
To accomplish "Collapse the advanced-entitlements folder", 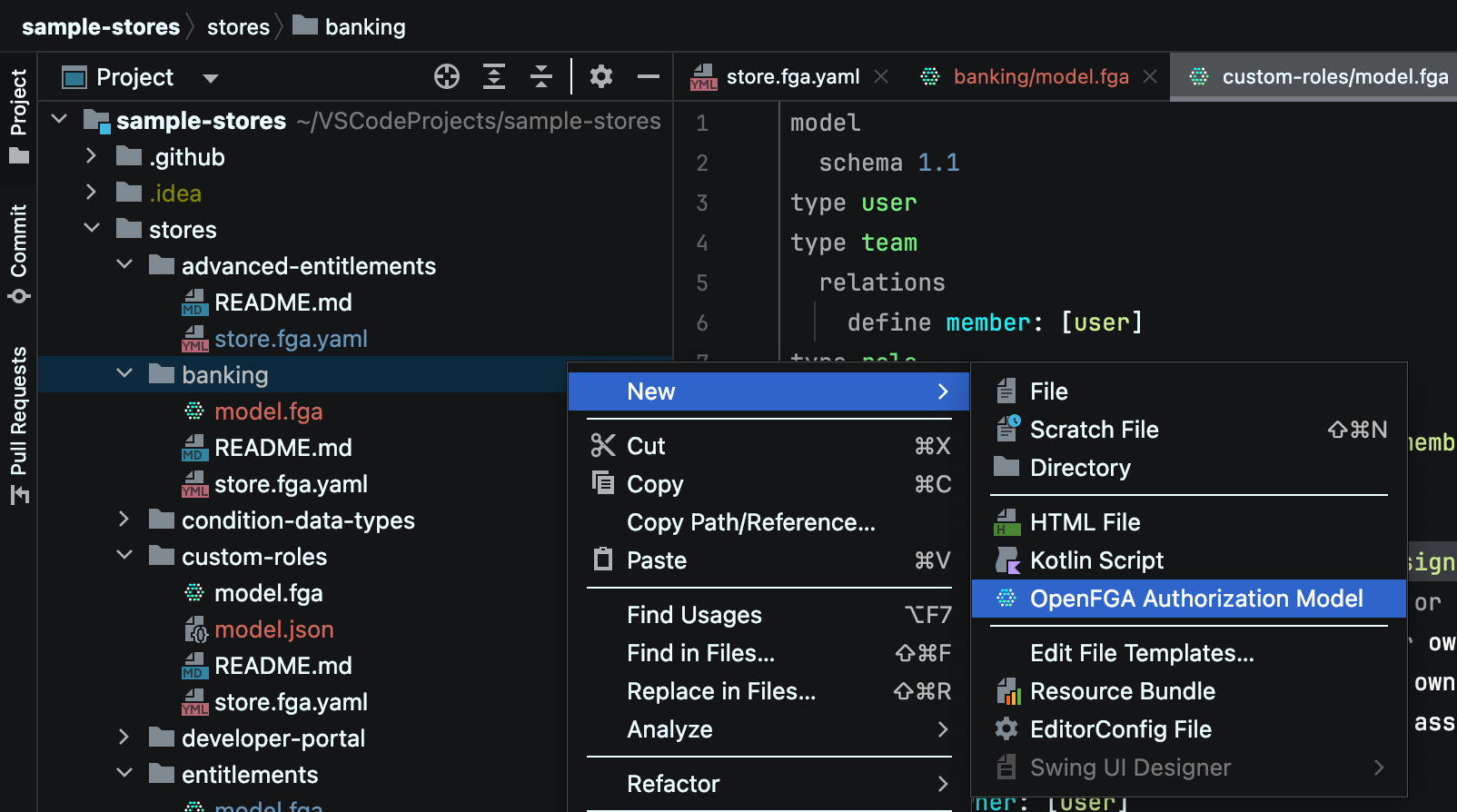I will pos(124,264).
